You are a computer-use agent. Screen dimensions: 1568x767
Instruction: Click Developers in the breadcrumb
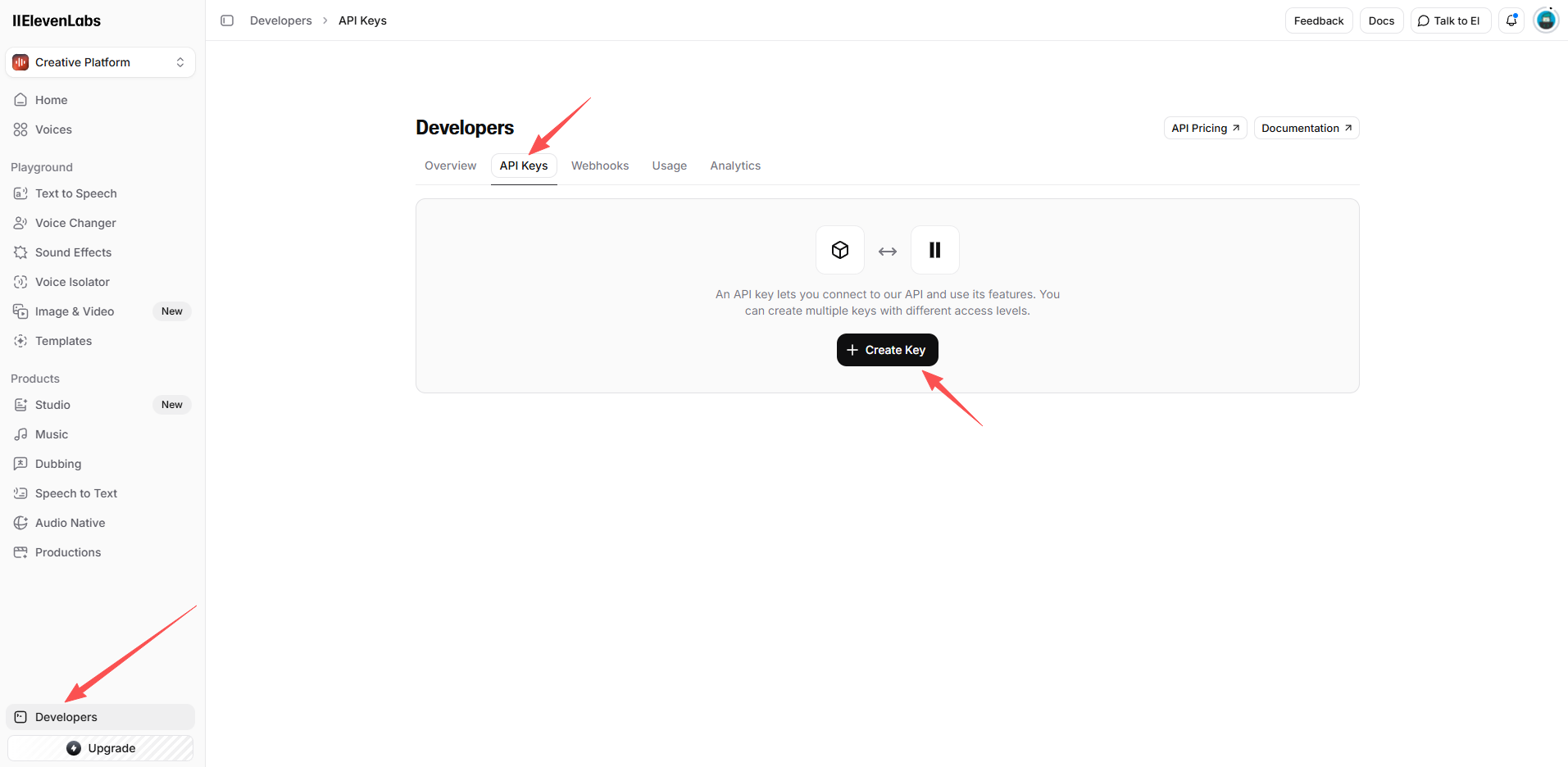(x=280, y=20)
